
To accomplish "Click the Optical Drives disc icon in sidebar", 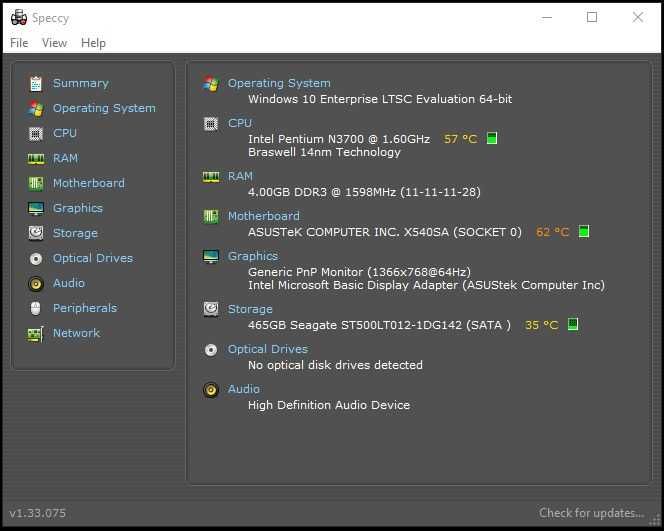I will click(x=36, y=258).
